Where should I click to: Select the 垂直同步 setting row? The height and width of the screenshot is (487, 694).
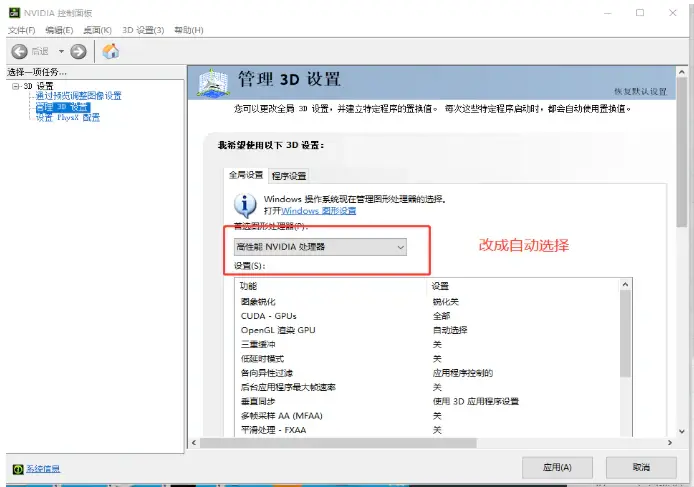point(428,402)
